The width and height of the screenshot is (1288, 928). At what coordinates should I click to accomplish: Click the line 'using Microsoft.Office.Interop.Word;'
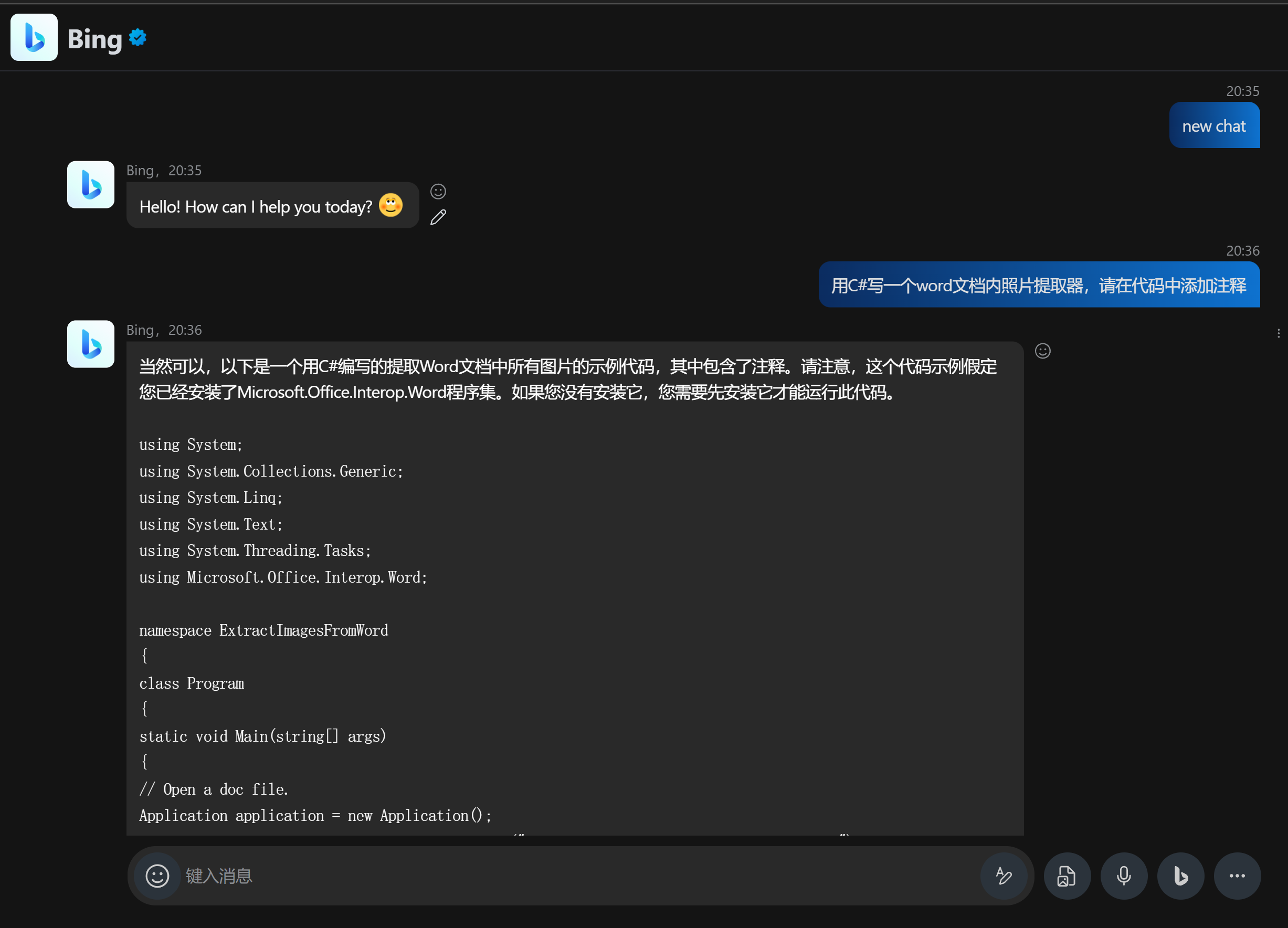coord(283,577)
